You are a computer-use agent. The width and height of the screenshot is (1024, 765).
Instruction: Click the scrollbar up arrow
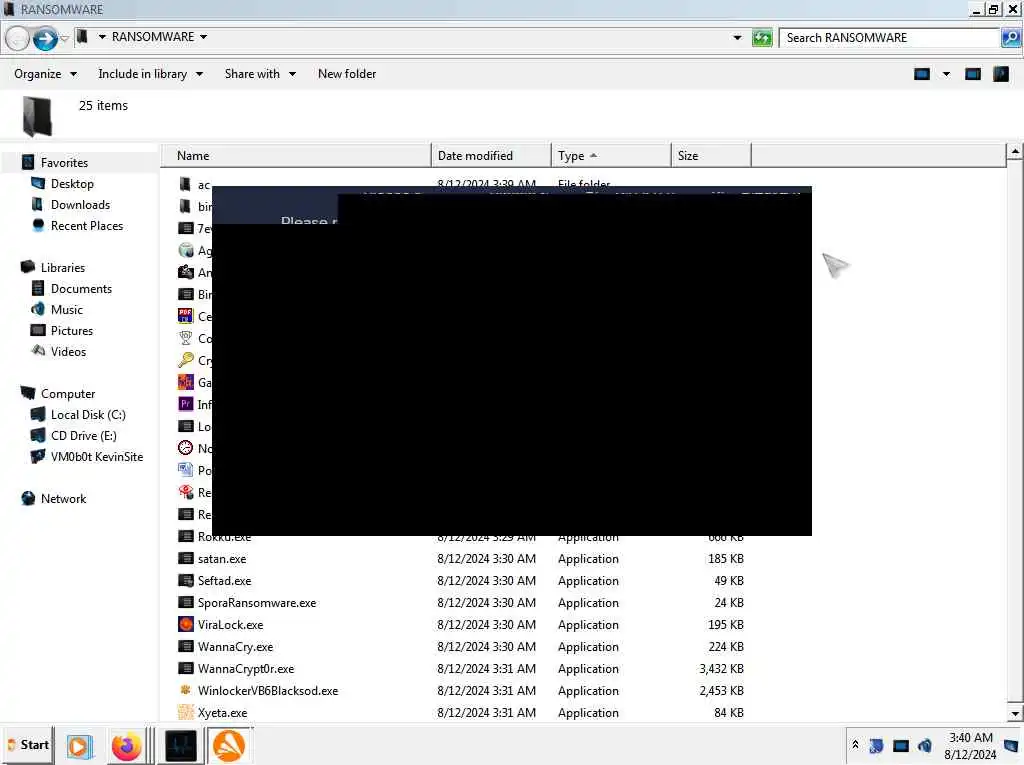point(1015,152)
